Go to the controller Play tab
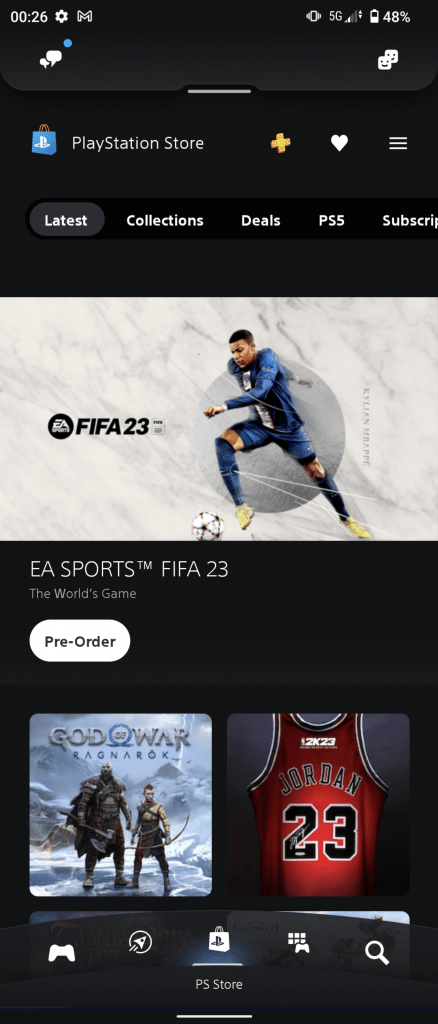Image resolution: width=438 pixels, height=1024 pixels. tap(61, 953)
